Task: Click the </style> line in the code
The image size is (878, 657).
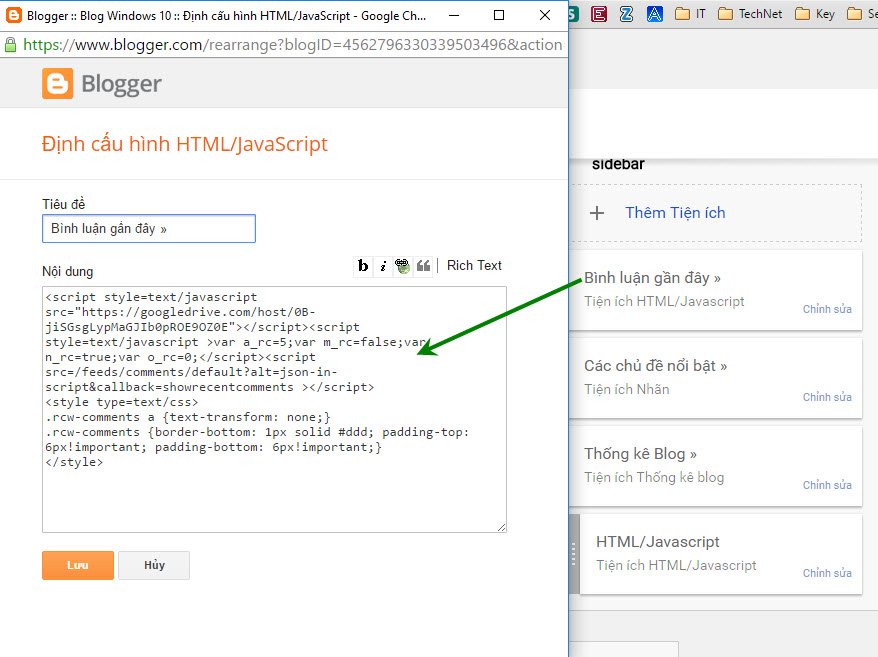Action: point(74,462)
